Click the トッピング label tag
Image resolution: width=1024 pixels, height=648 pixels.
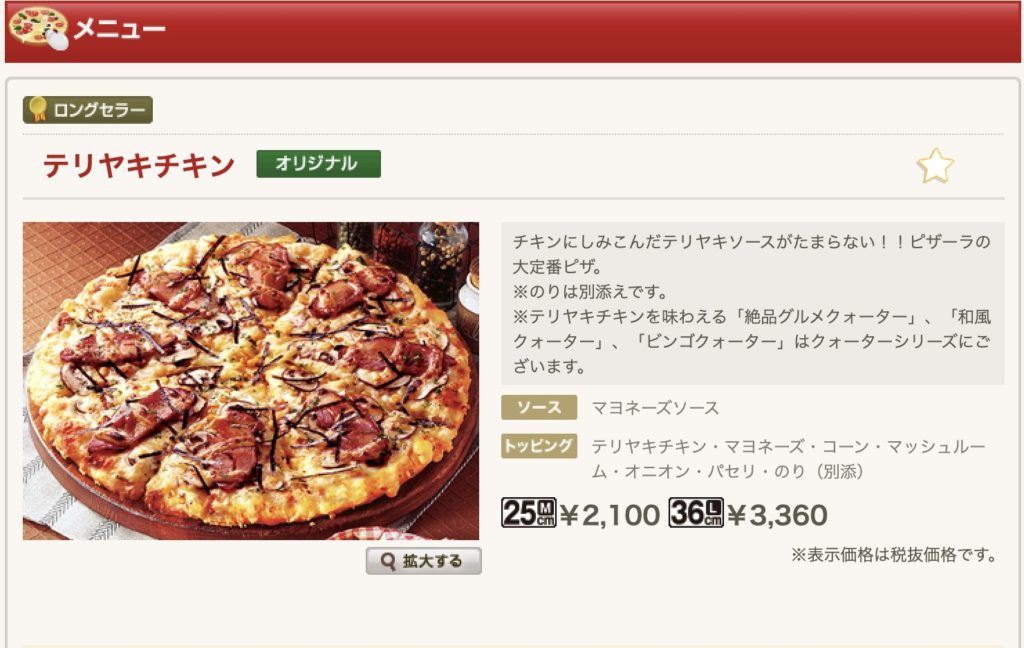(539, 446)
